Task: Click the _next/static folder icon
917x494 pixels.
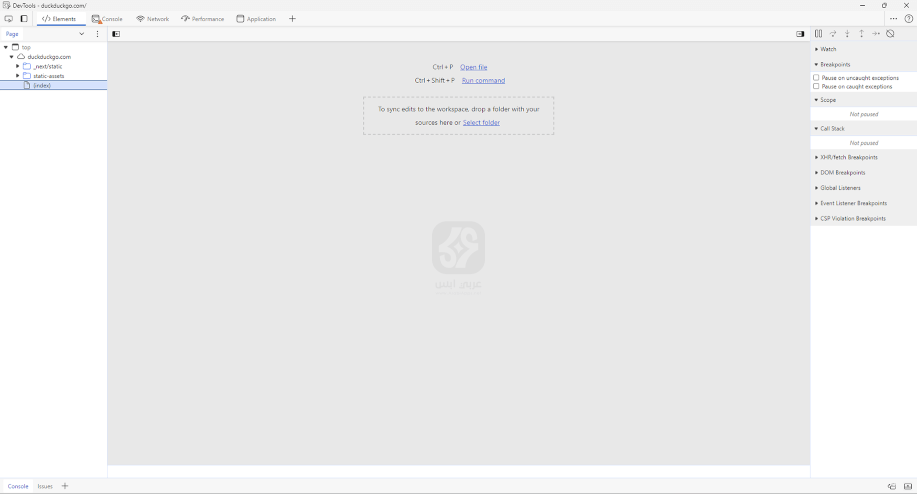Action: pyautogui.click(x=27, y=66)
